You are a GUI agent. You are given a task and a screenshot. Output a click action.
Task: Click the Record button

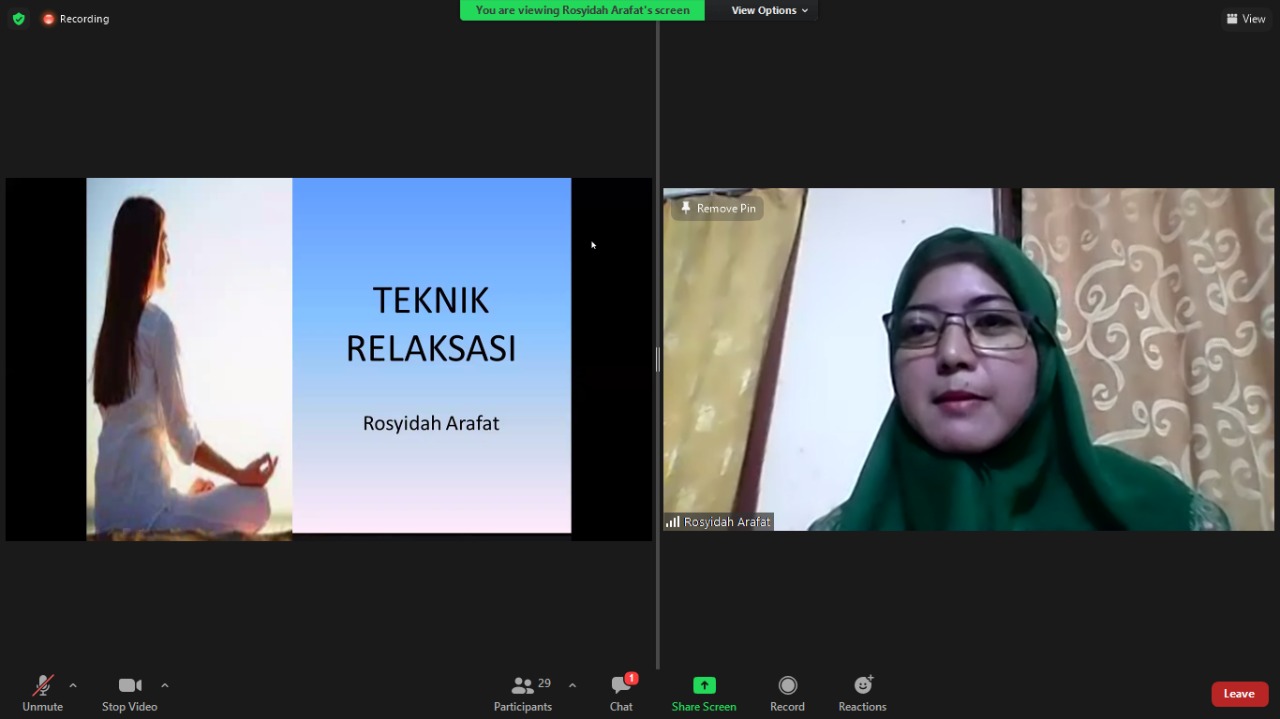pyautogui.click(x=787, y=693)
